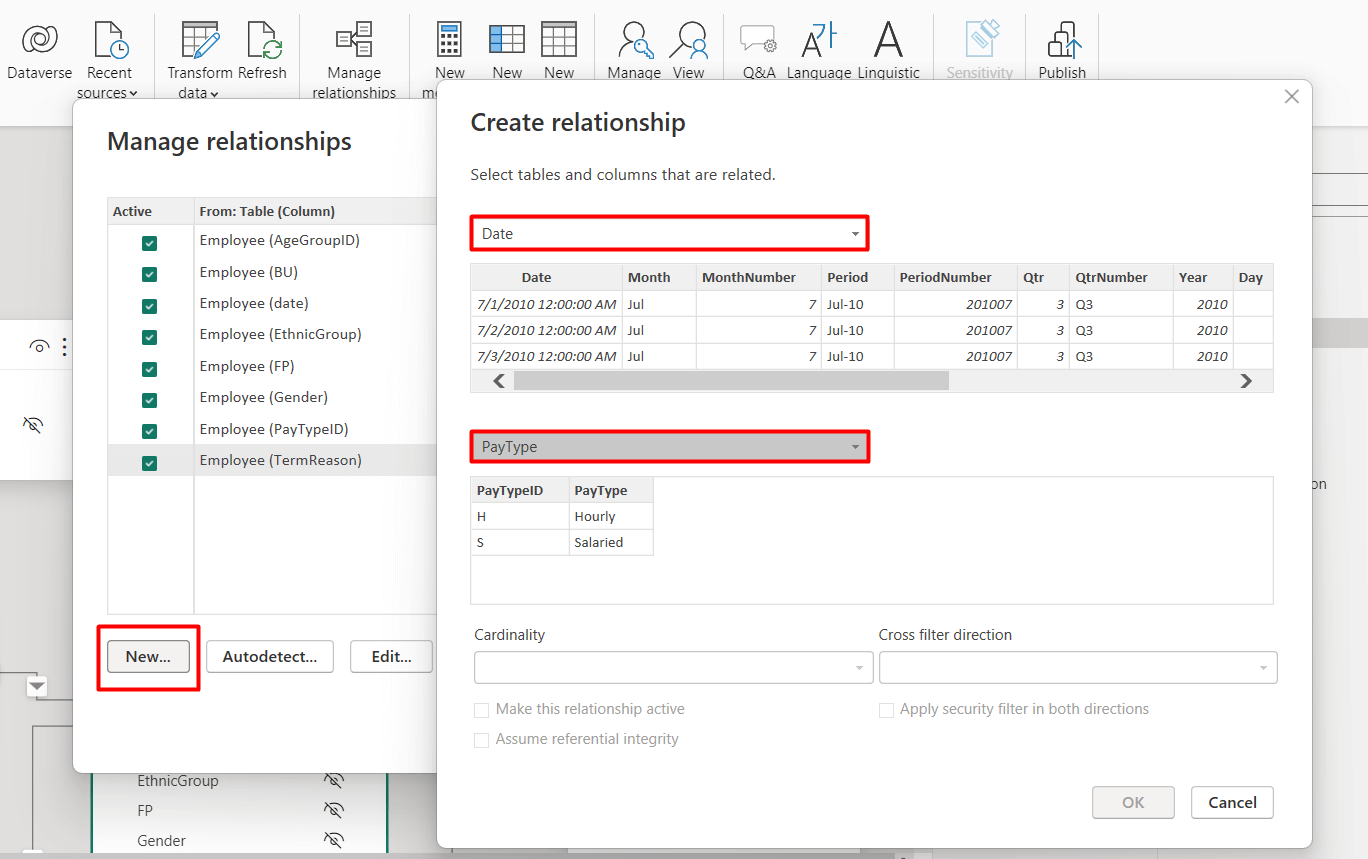1368x859 pixels.
Task: Uncheck active for Employee (AgeGroupID)
Action: [149, 243]
